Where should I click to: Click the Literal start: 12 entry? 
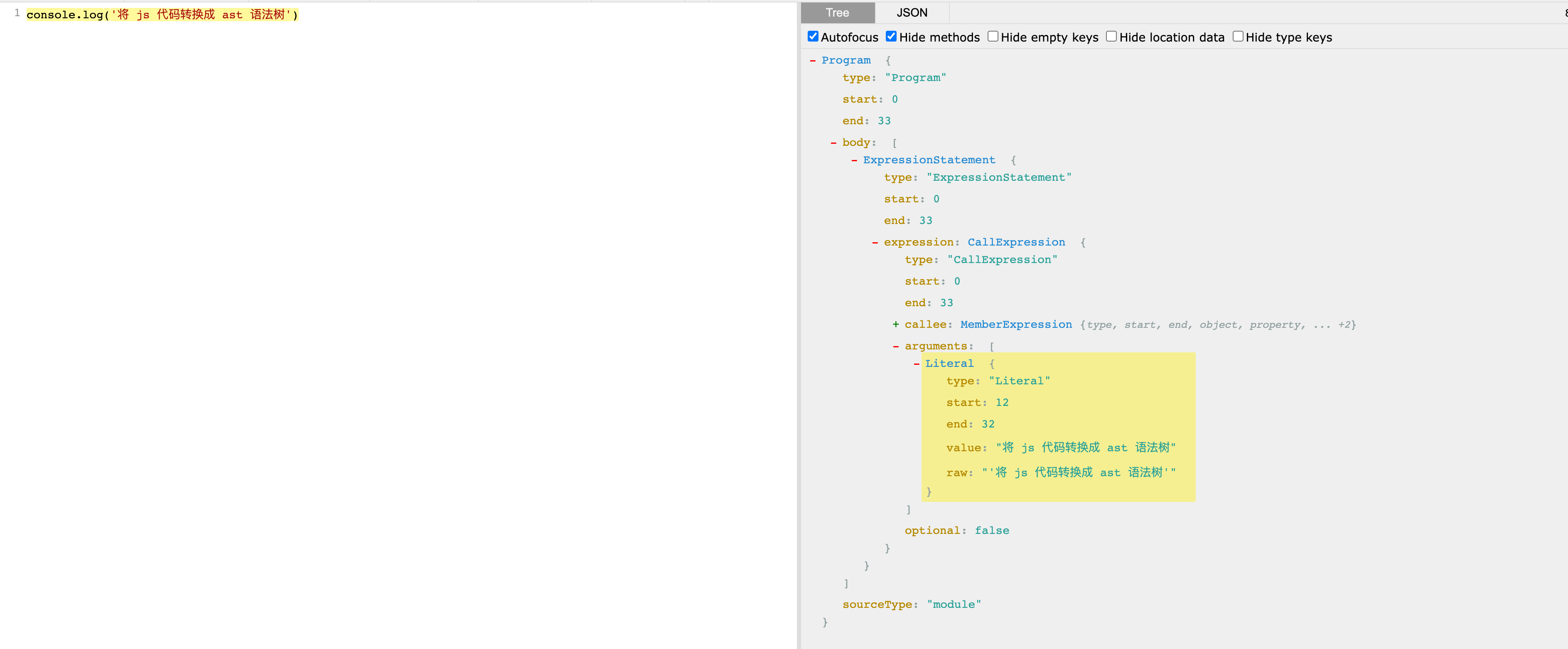click(x=977, y=403)
